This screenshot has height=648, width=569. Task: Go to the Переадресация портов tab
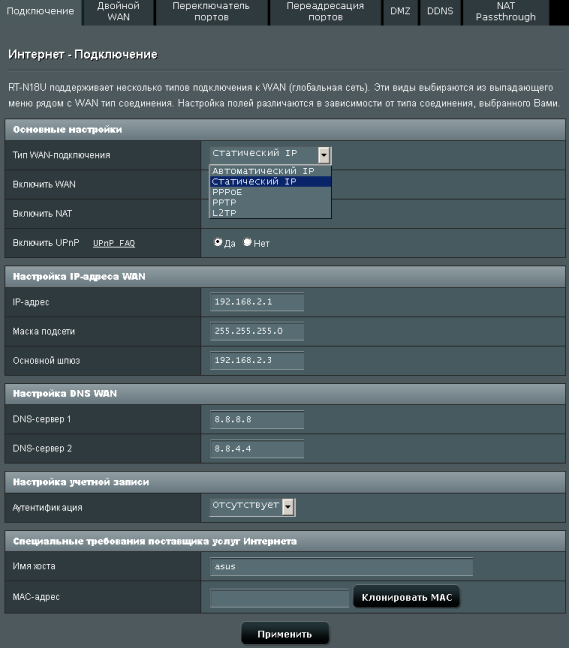(x=325, y=12)
